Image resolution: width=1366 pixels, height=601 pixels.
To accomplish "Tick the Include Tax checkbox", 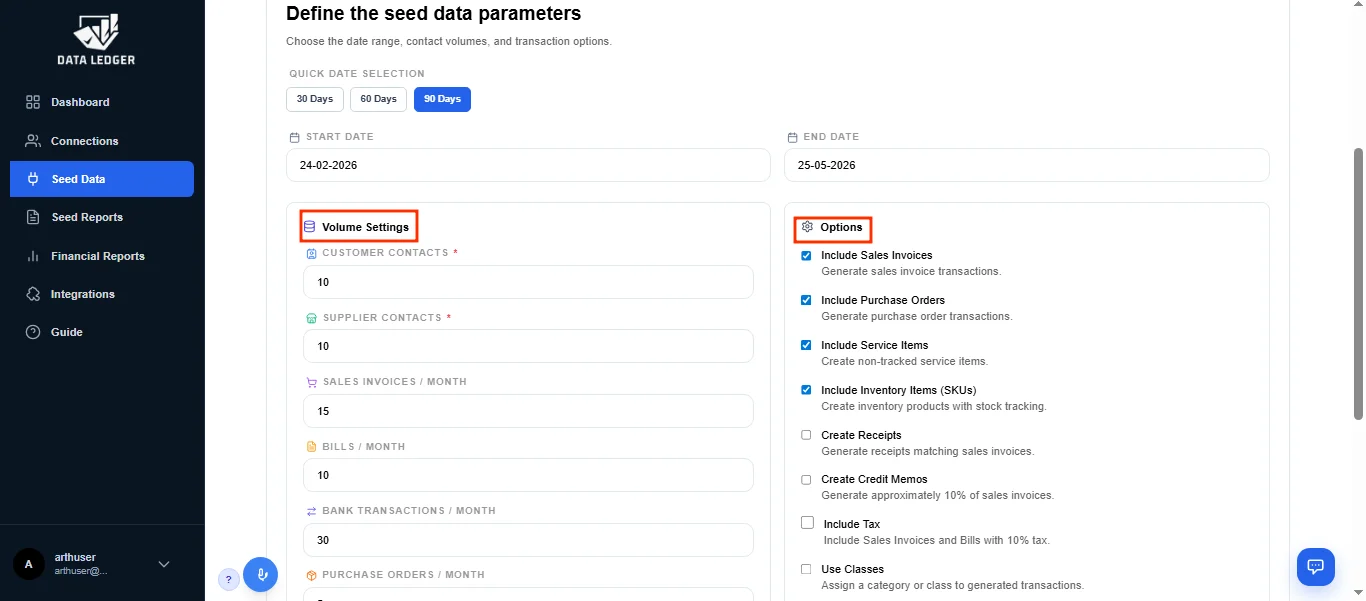I will [x=808, y=523].
